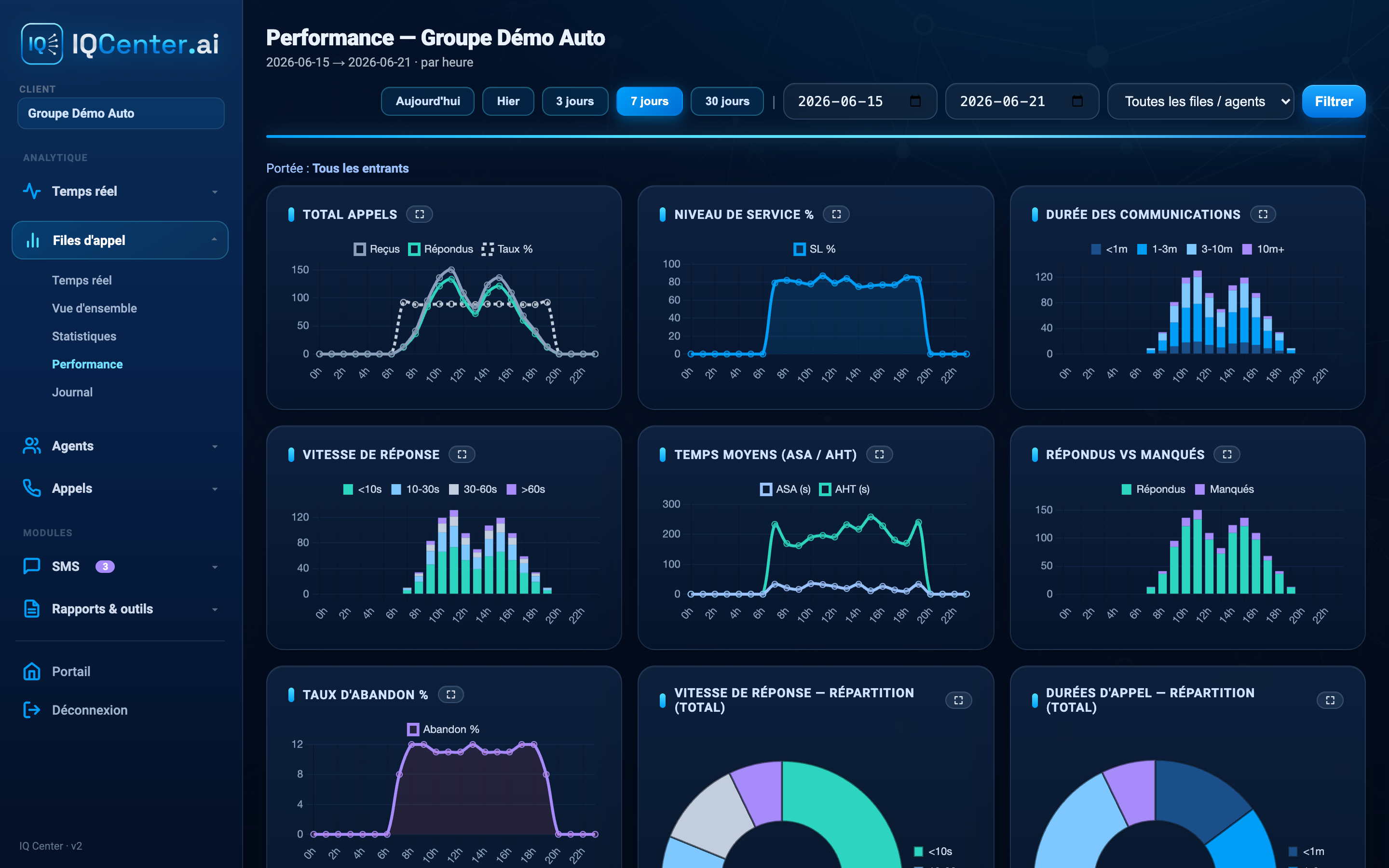Click the Filtrer button

coord(1334,101)
